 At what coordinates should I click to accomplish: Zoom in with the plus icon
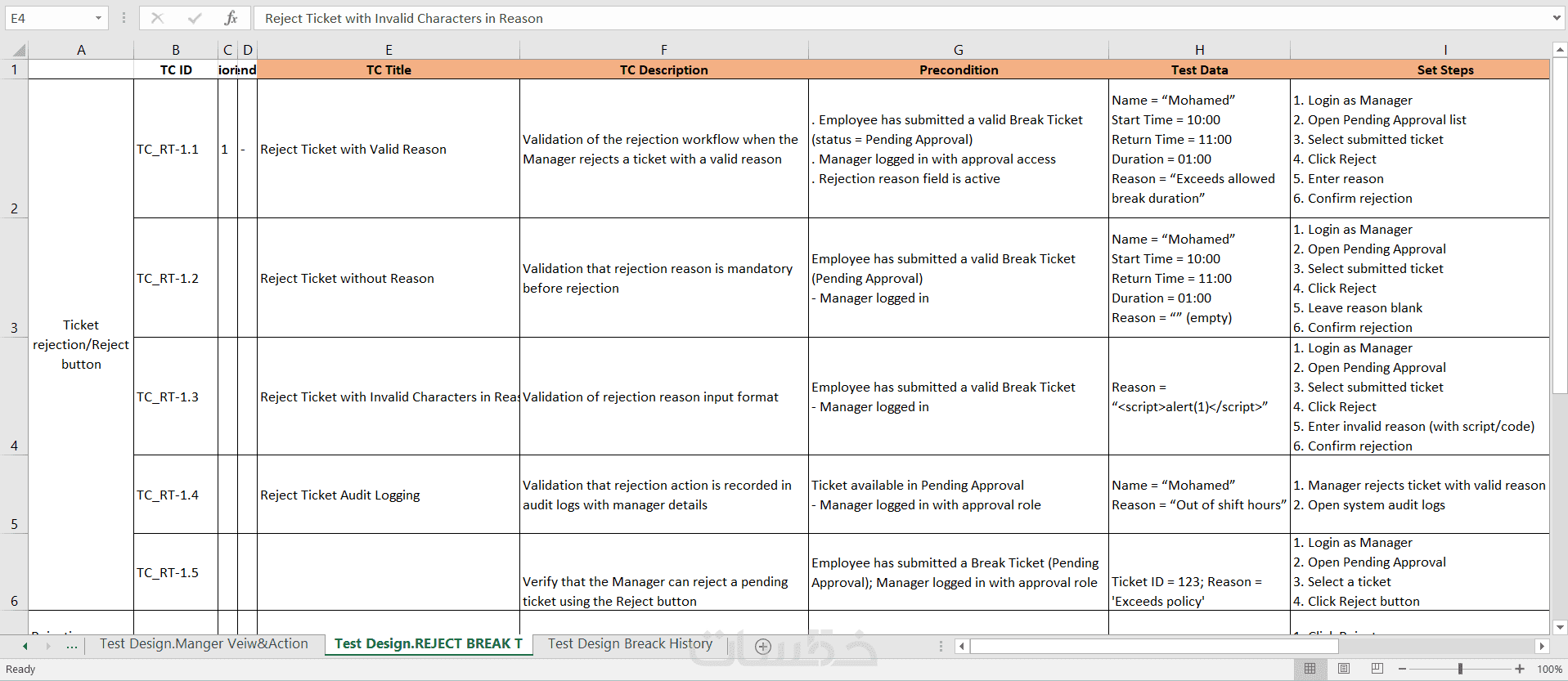[1520, 669]
